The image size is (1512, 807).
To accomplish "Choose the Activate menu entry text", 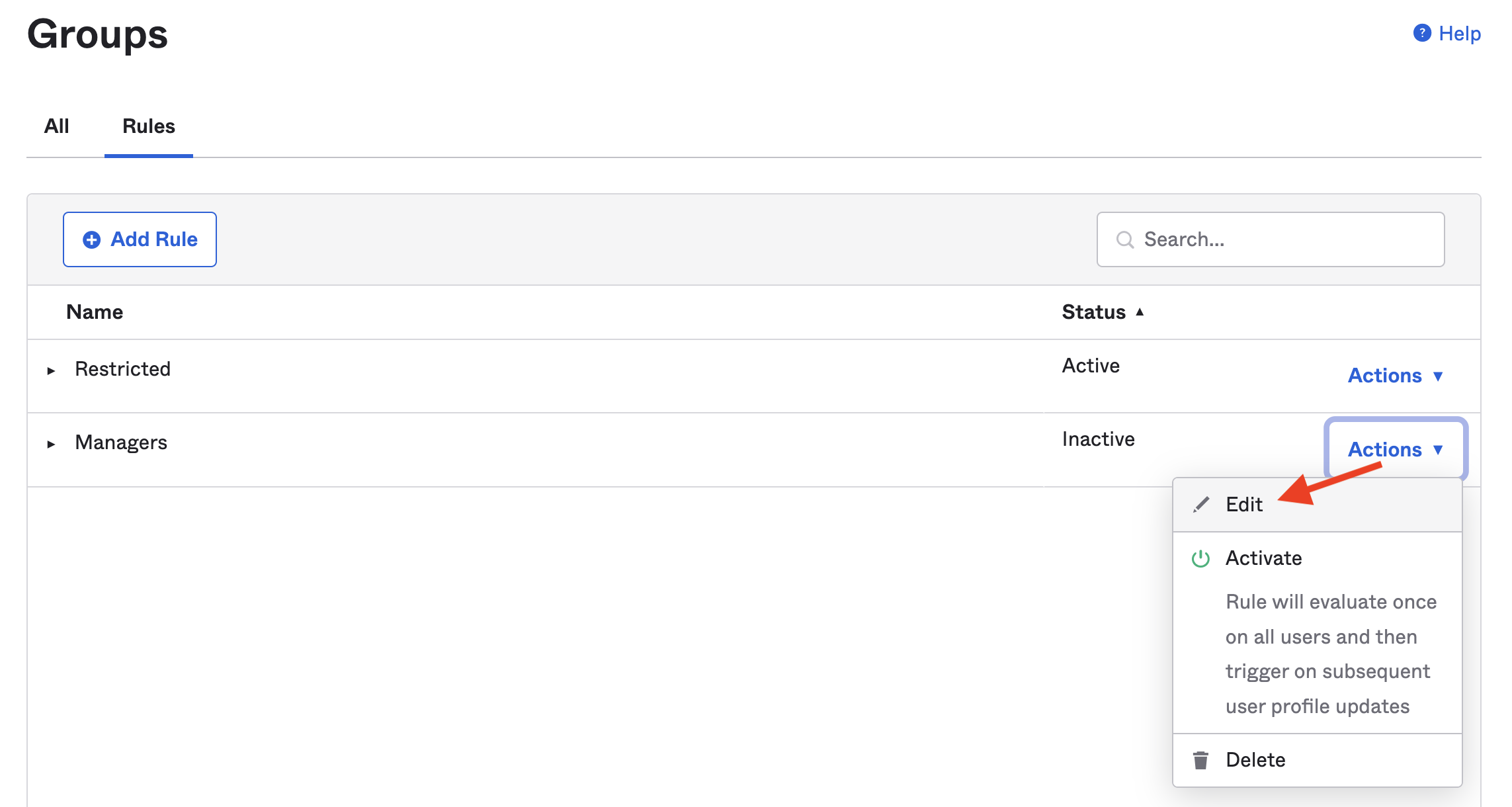I will tap(1263, 558).
